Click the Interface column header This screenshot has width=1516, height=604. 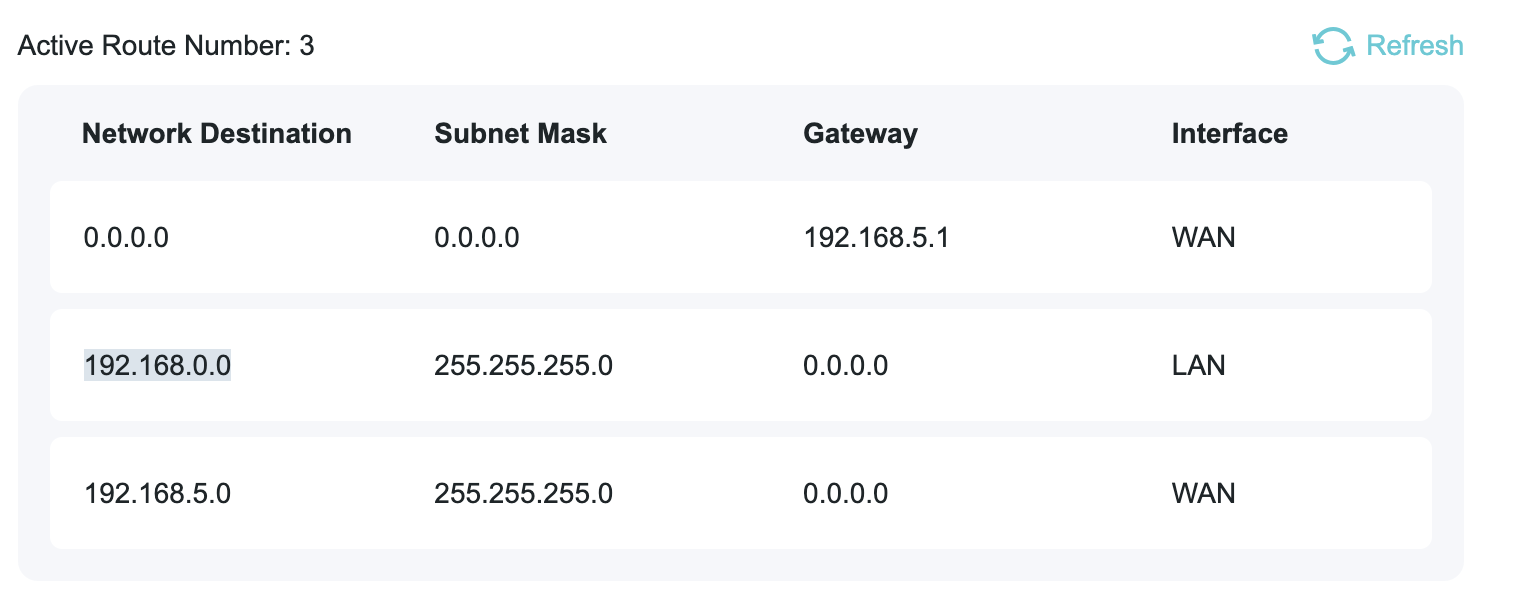[x=1229, y=134]
